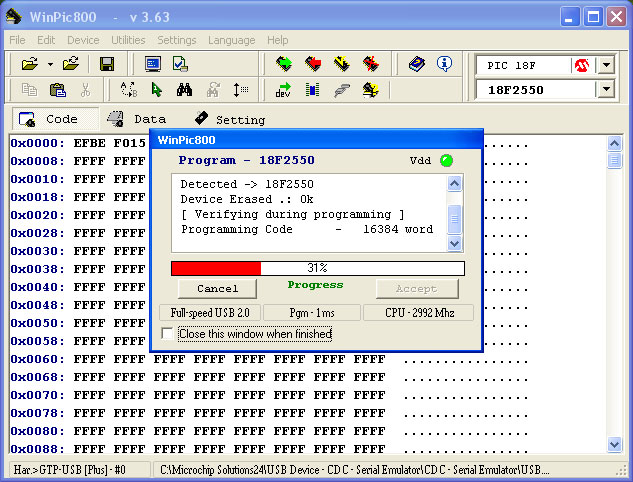
Task: Click the verify device chip icon with yellow arrow
Action: coord(342,64)
